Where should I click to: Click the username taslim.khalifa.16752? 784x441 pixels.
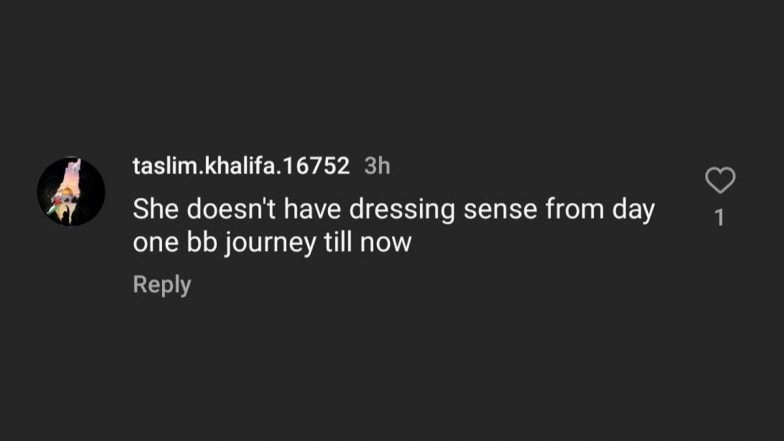tap(241, 166)
